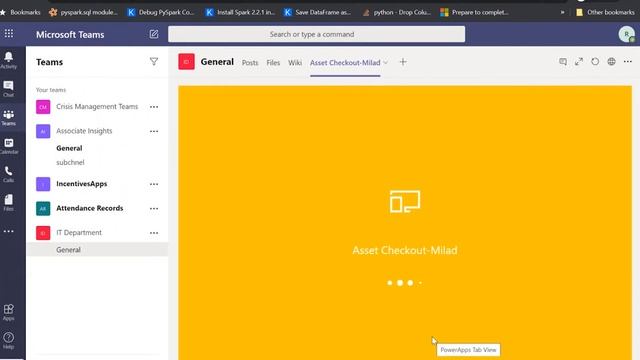Viewport: 640px width, 360px height.
Task: Open more options for Associate Insights
Action: click(154, 131)
